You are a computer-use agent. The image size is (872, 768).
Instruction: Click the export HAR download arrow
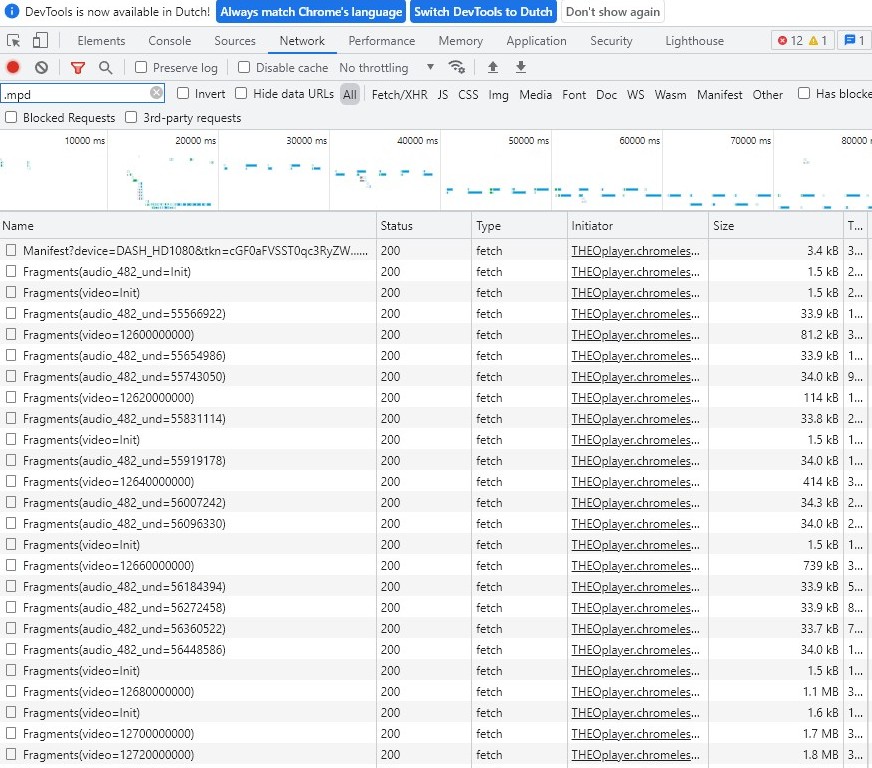pyautogui.click(x=520, y=67)
